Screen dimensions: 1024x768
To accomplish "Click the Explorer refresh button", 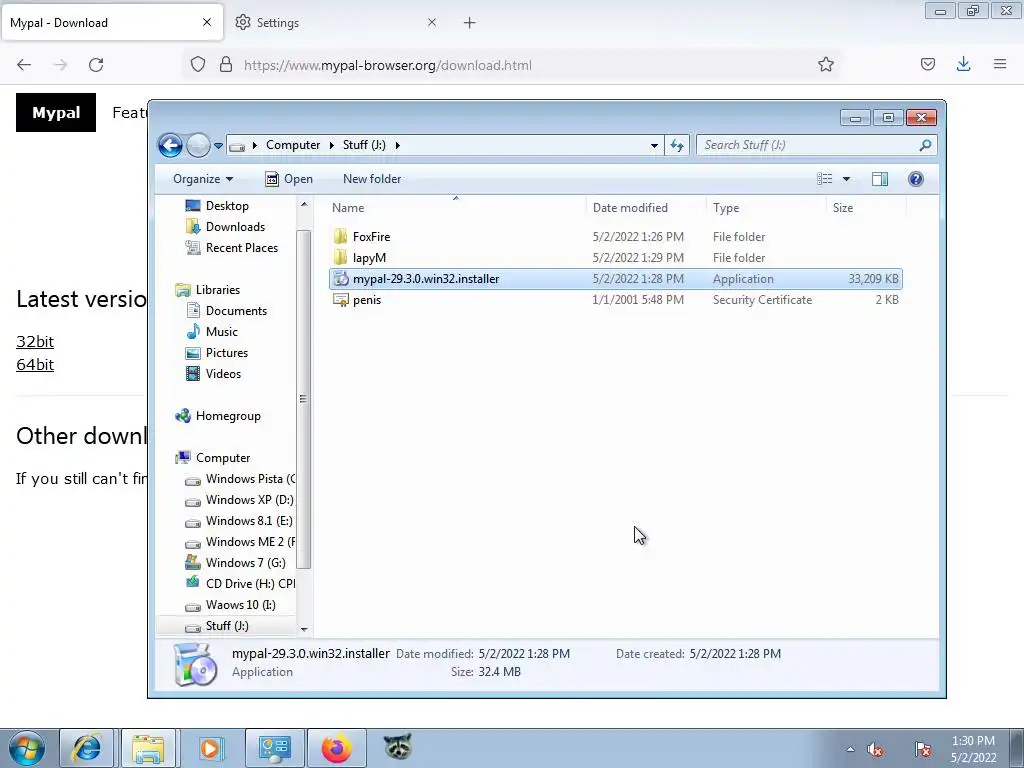I will [x=677, y=146].
